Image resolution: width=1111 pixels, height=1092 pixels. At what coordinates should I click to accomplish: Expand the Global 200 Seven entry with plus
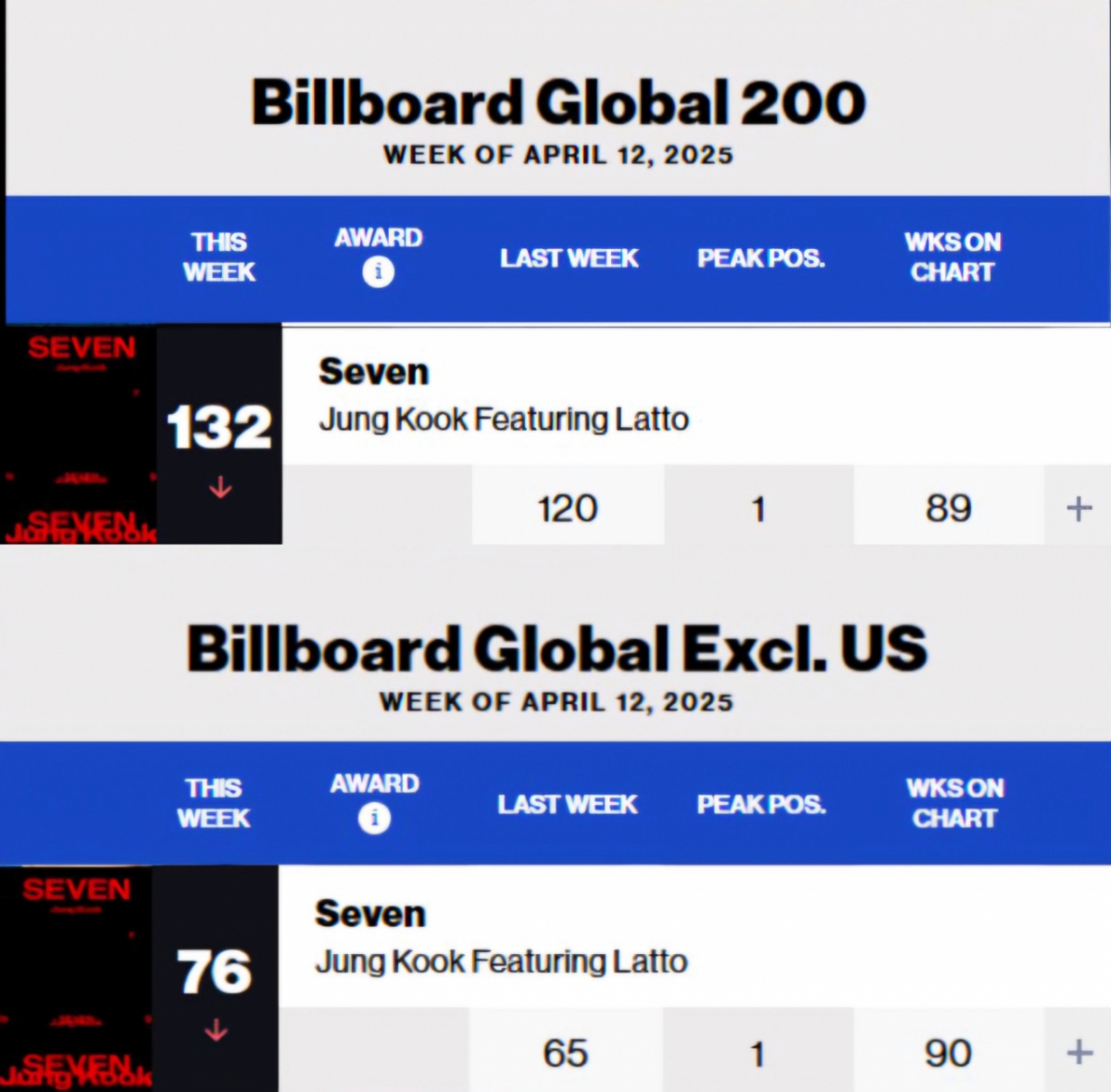[1079, 508]
